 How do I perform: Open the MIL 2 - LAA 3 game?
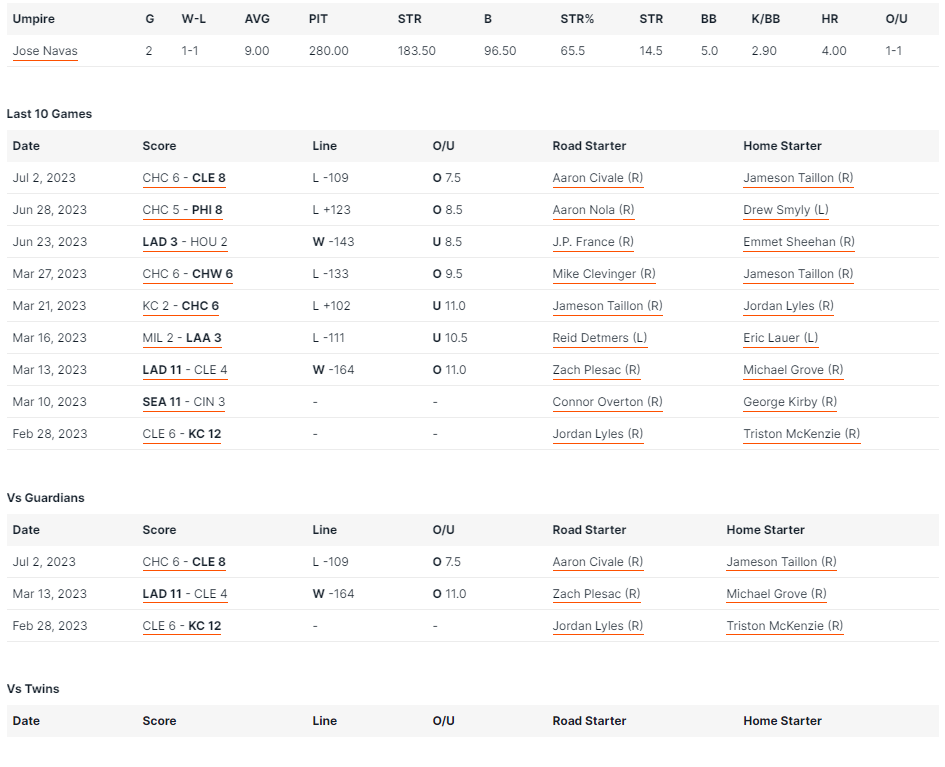pyautogui.click(x=182, y=338)
